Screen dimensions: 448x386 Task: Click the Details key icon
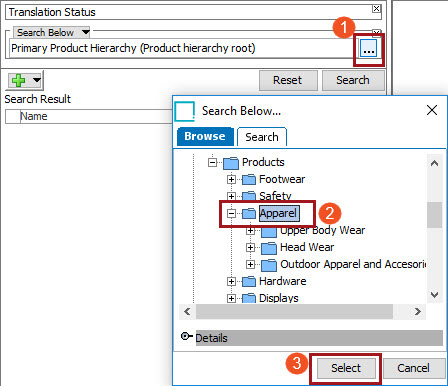(187, 336)
